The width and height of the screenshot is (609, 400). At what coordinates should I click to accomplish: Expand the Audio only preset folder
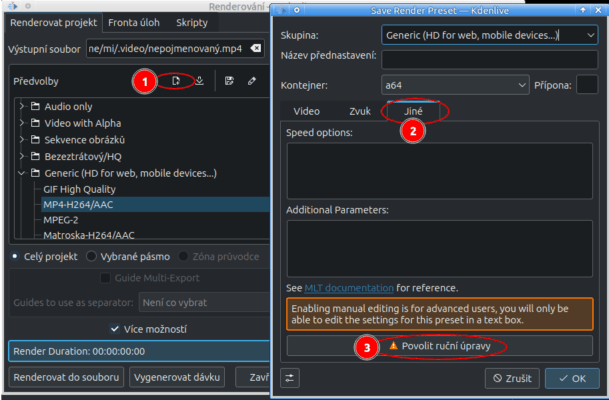23,105
